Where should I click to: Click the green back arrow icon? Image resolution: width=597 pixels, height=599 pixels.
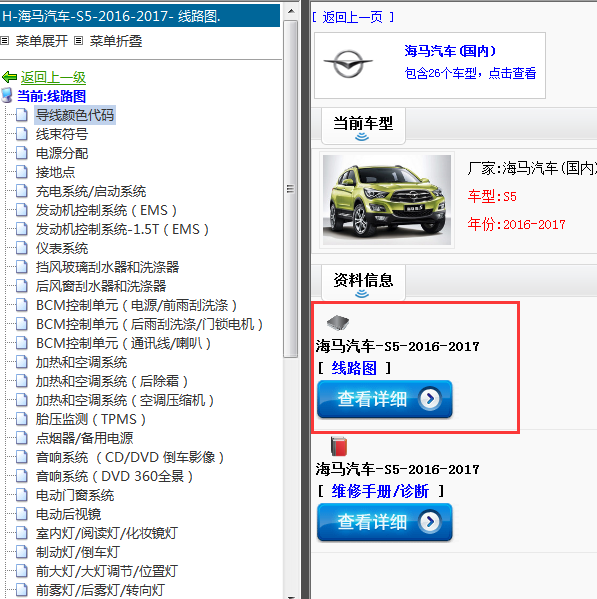[x=10, y=77]
